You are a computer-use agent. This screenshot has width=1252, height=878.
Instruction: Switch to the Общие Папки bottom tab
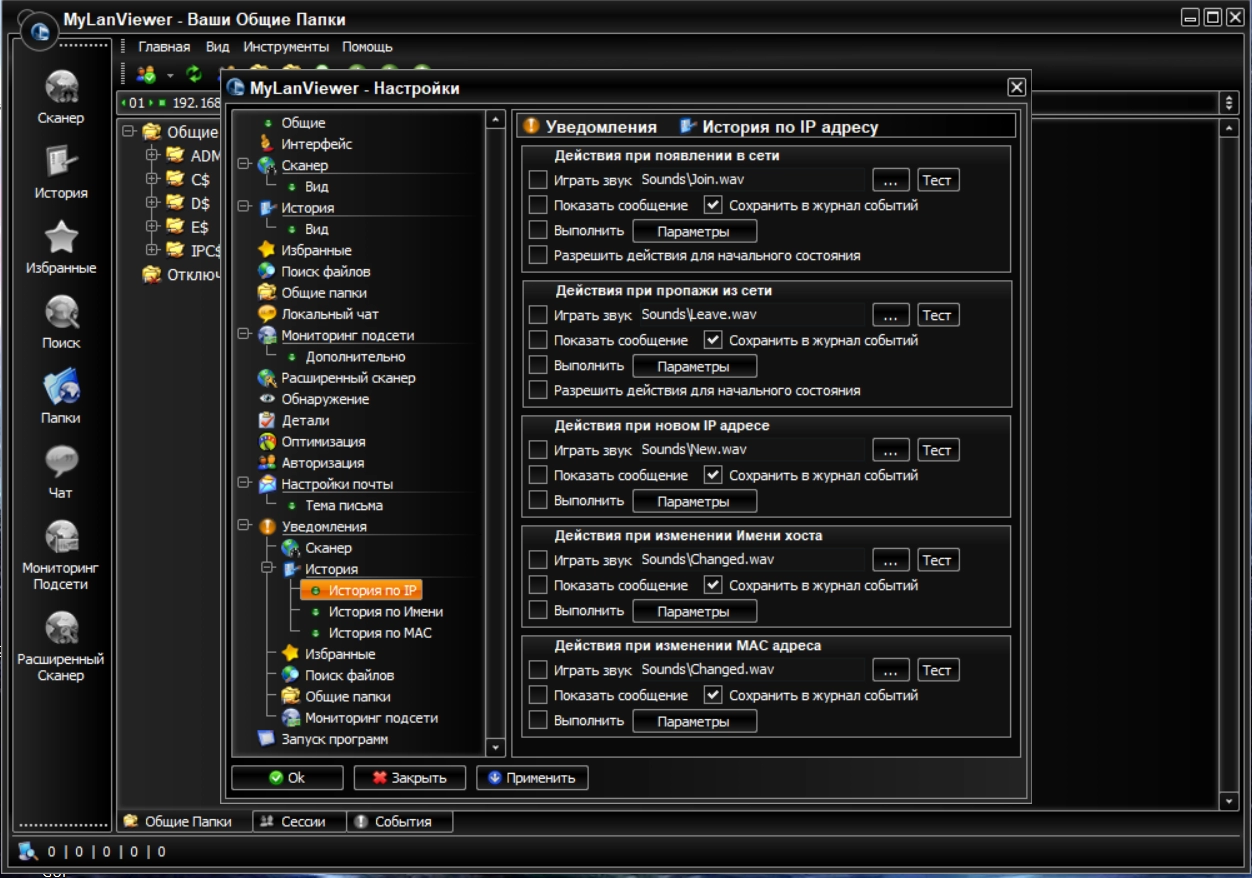(x=184, y=821)
